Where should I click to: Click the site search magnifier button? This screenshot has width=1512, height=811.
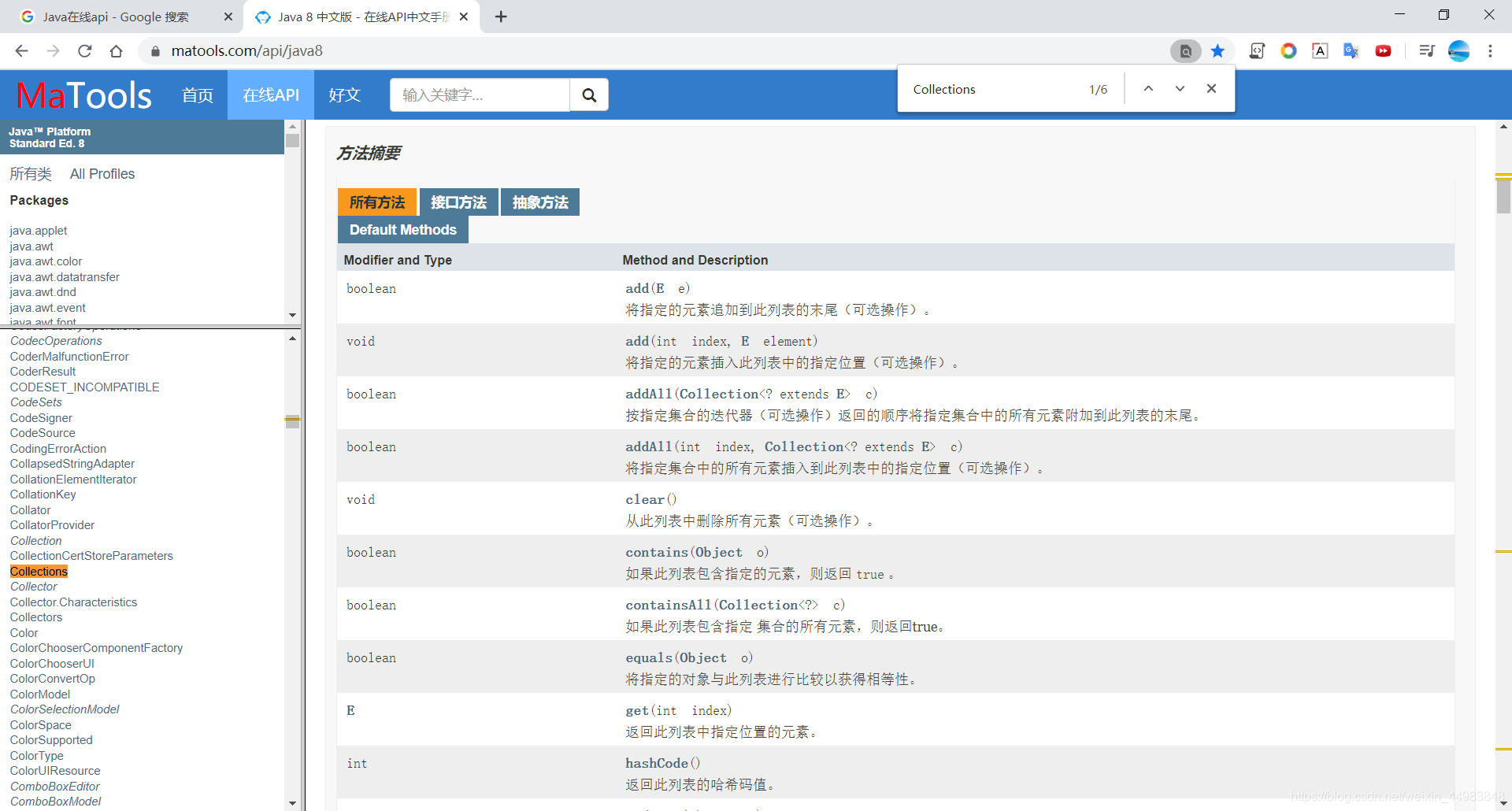click(x=589, y=94)
